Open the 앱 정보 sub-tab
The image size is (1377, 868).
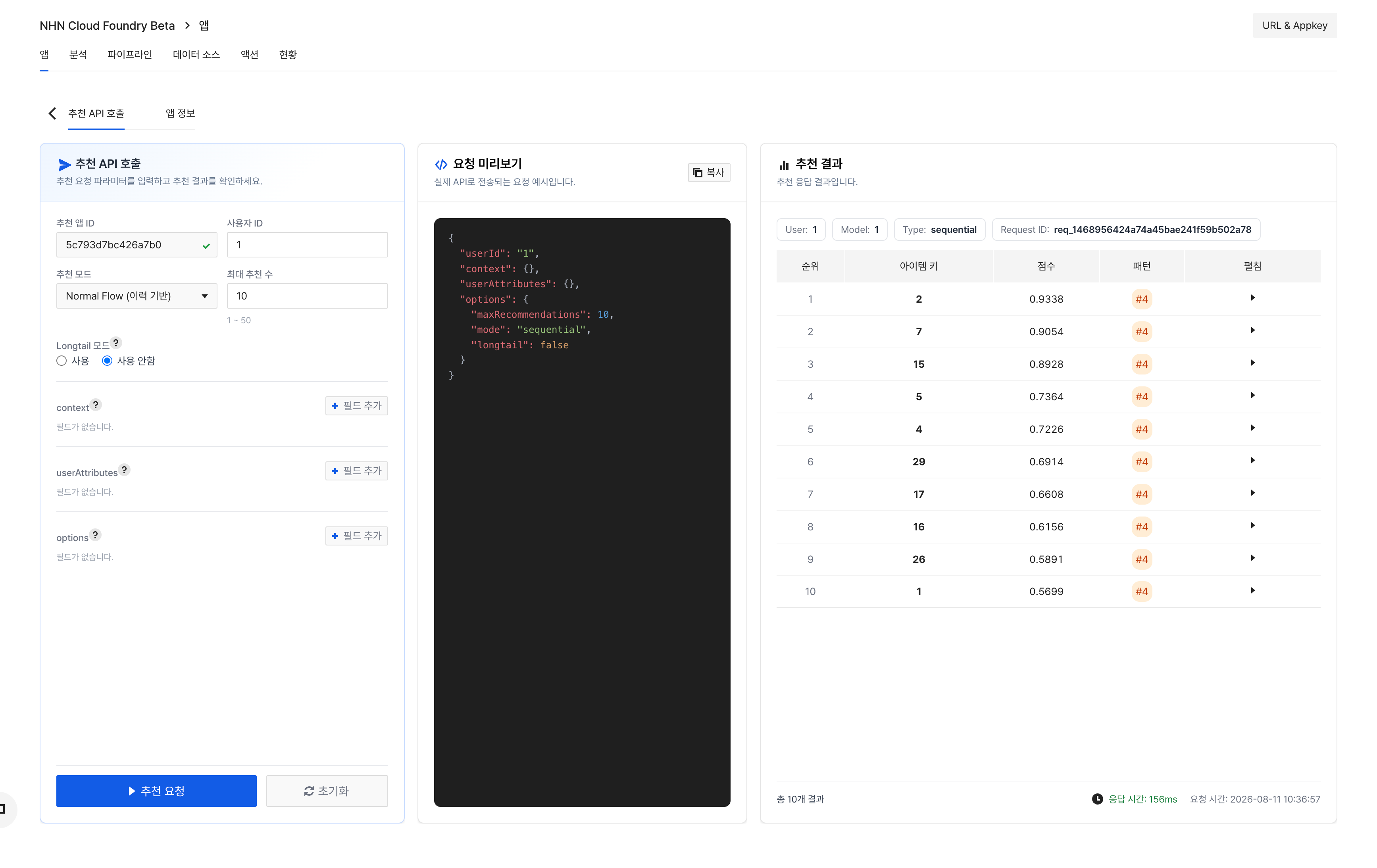[x=180, y=113]
